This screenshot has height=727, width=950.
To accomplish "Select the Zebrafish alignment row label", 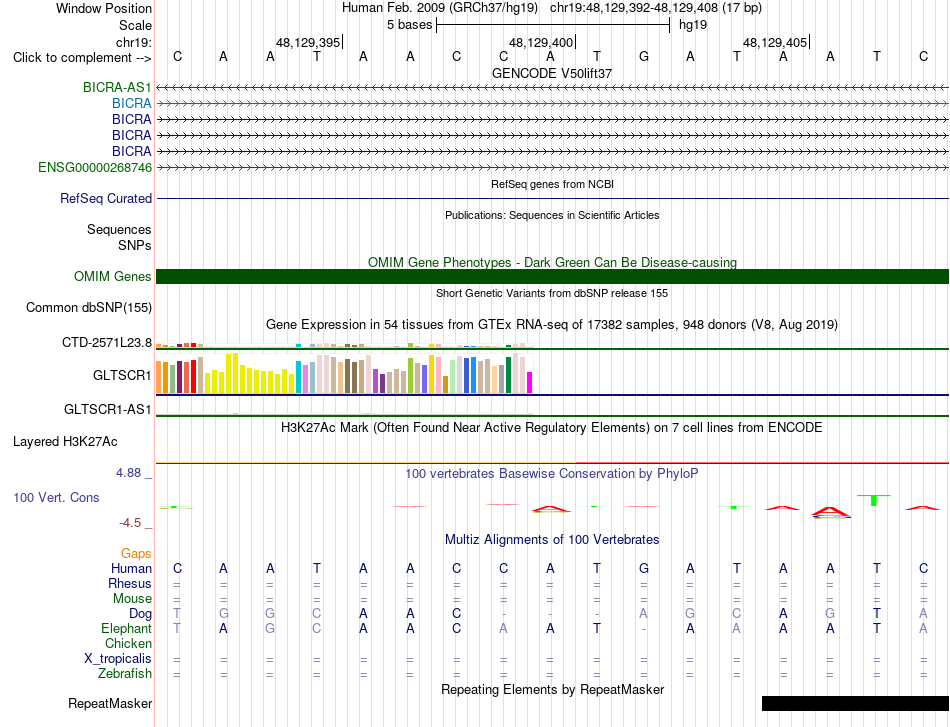I will 125,673.
